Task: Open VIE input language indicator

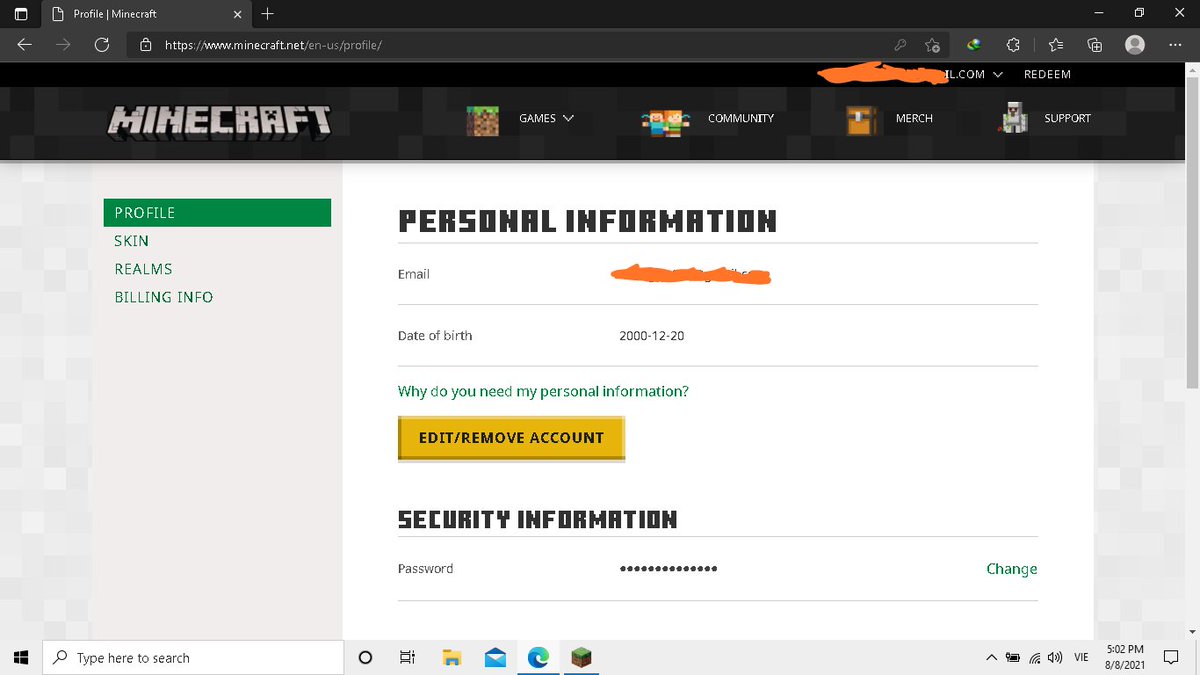Action: [x=1081, y=657]
